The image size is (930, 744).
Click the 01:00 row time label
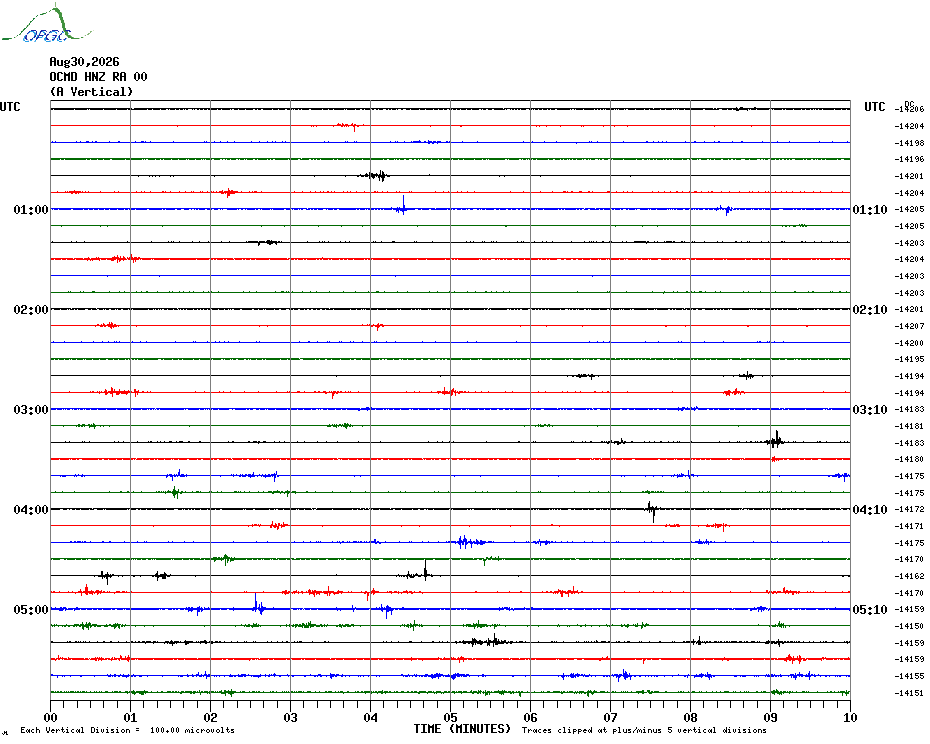[x=31, y=209]
